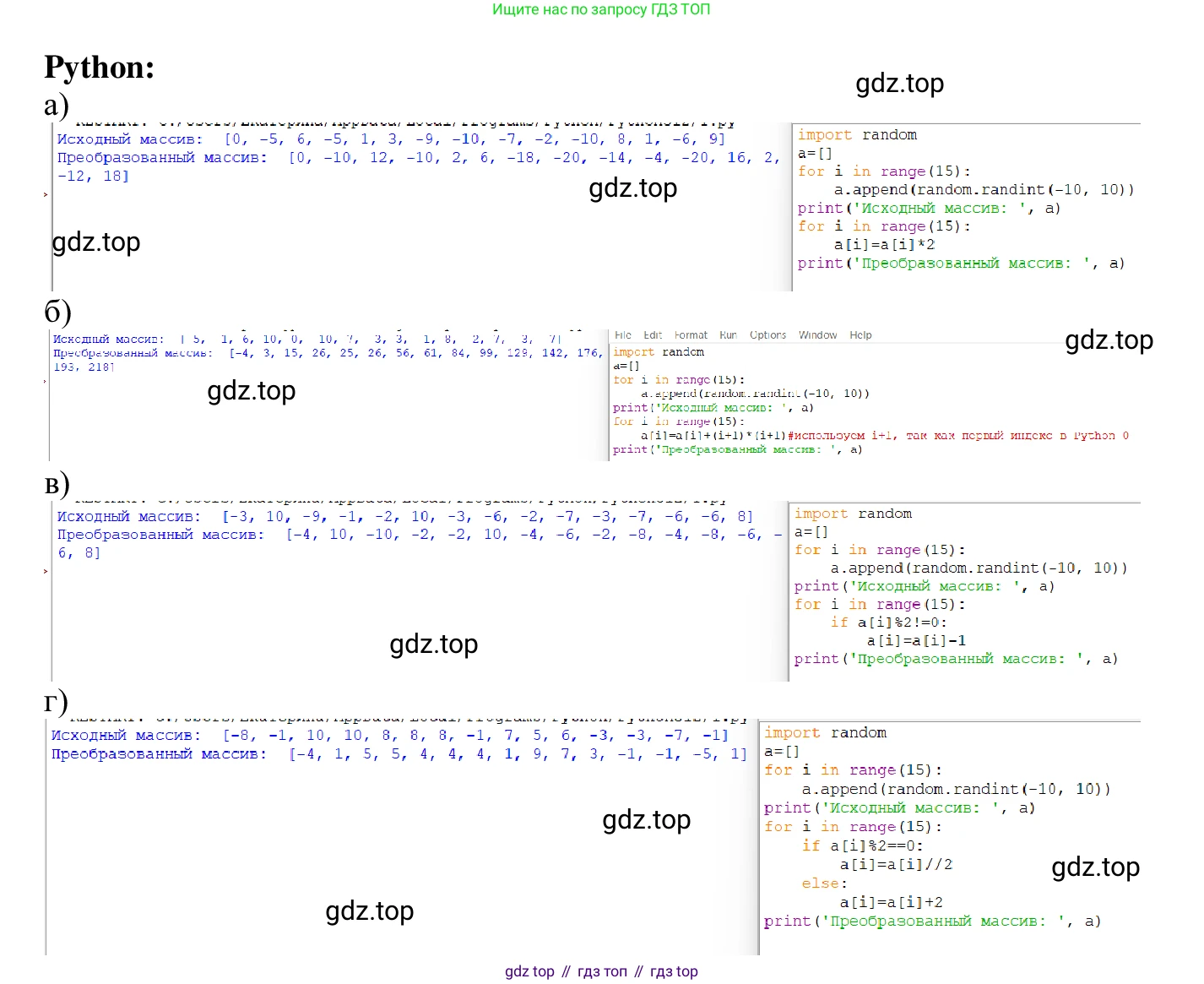Open the Help menu in editor б

[x=860, y=335]
